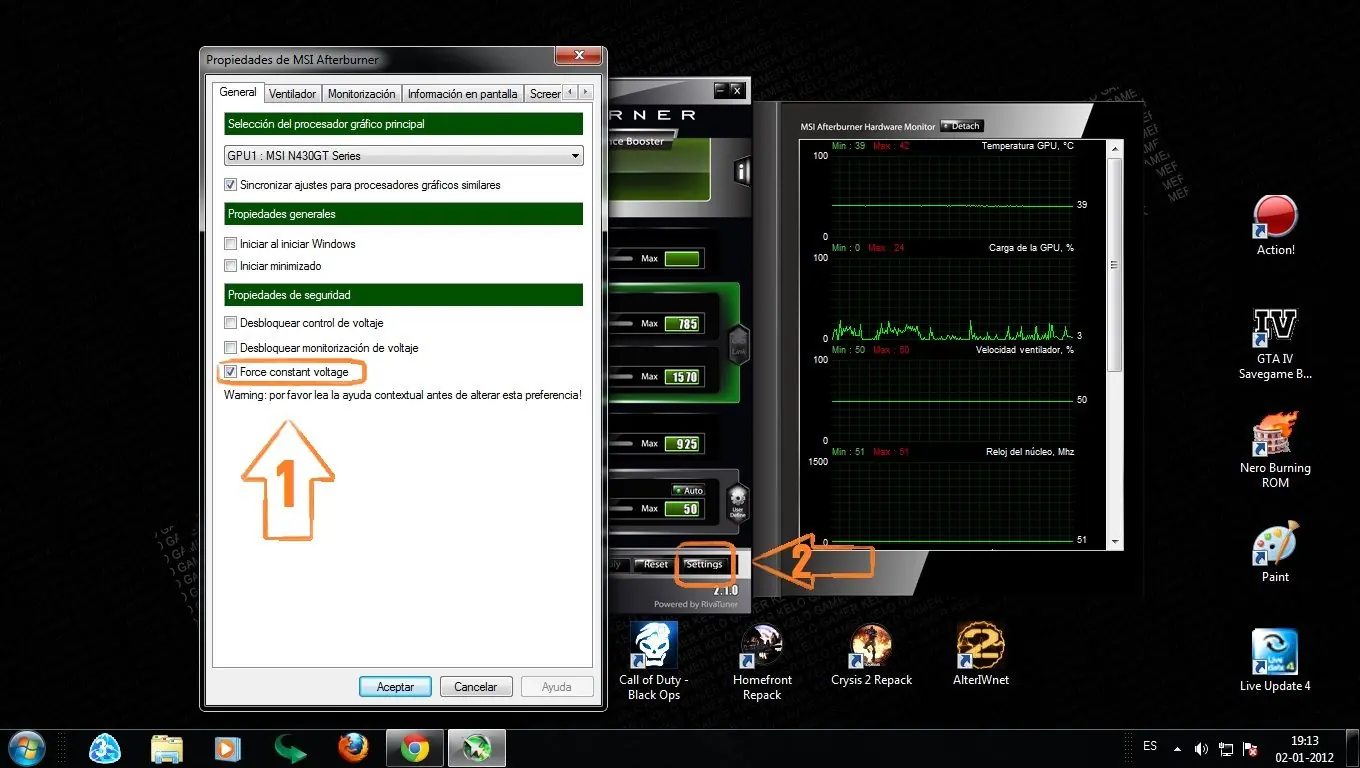Open the network tray icon

(x=1226, y=748)
